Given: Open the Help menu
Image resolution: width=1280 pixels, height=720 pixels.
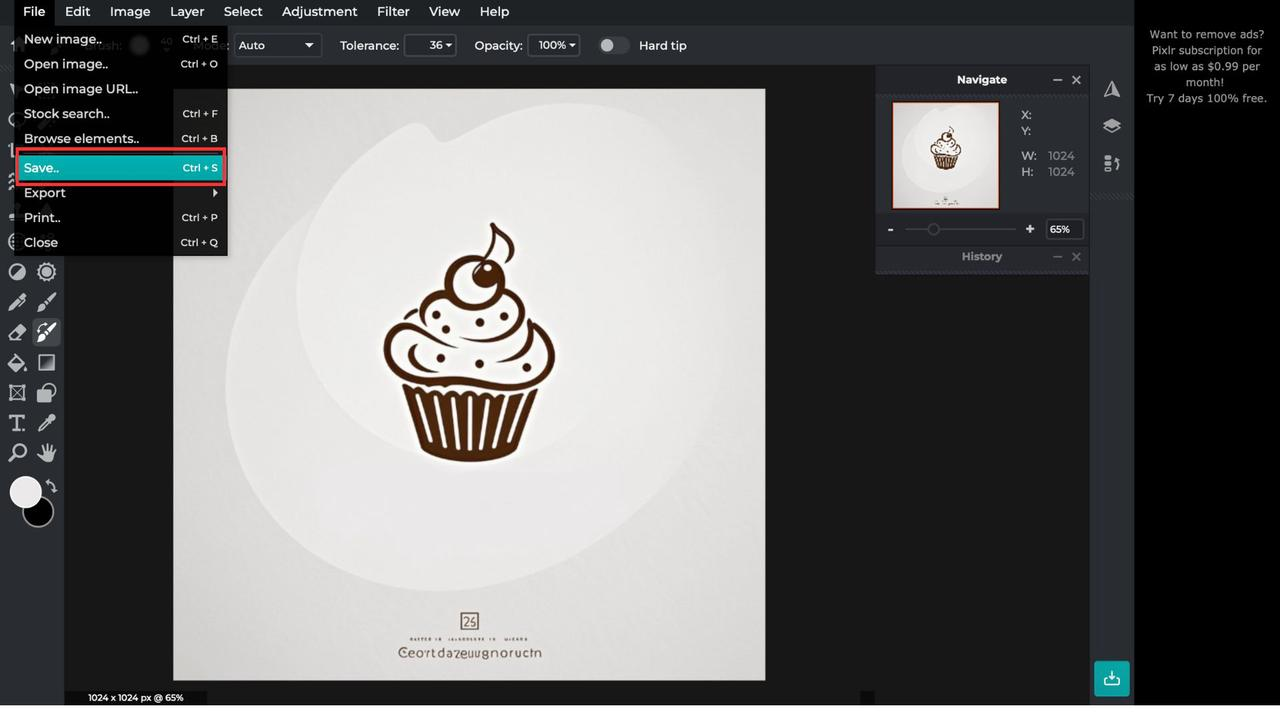Looking at the screenshot, I should 494,12.
